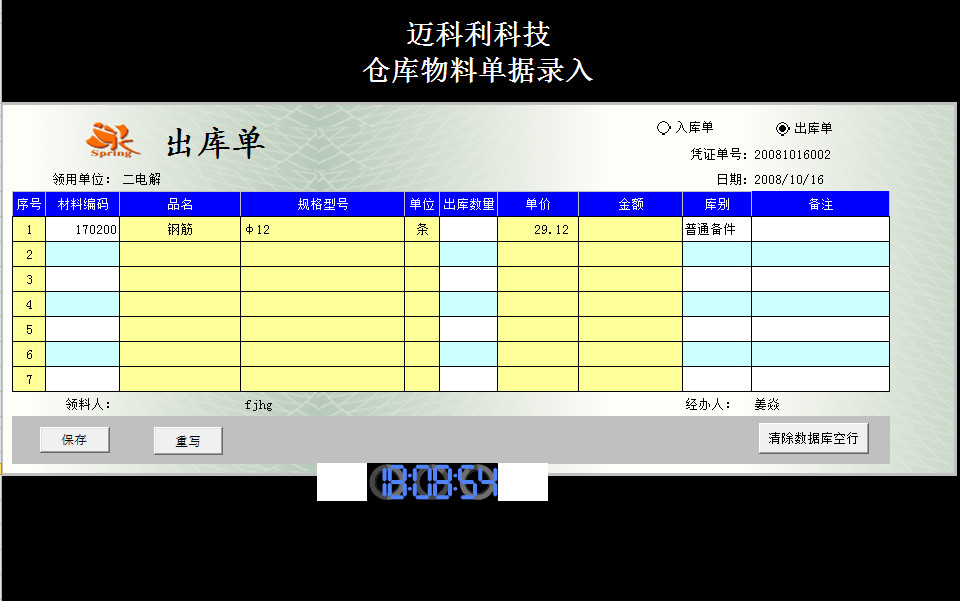Viewport: 960px width, 601px height.
Task: Click the unit price cell 29.12
Action: click(x=540, y=228)
